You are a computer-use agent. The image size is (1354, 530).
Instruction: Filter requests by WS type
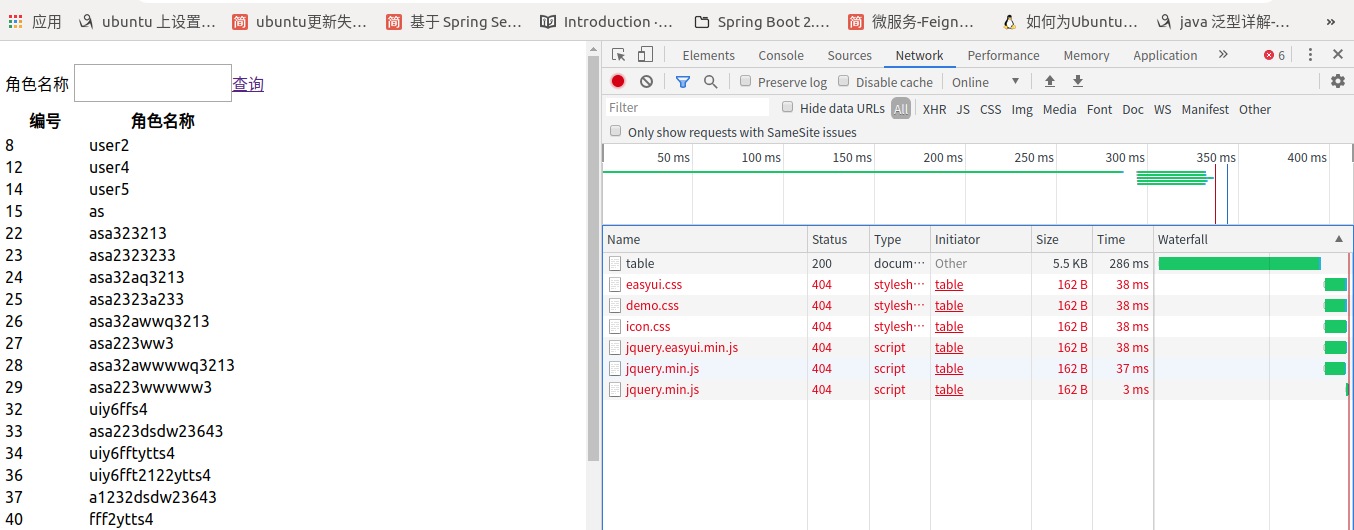[1163, 109]
